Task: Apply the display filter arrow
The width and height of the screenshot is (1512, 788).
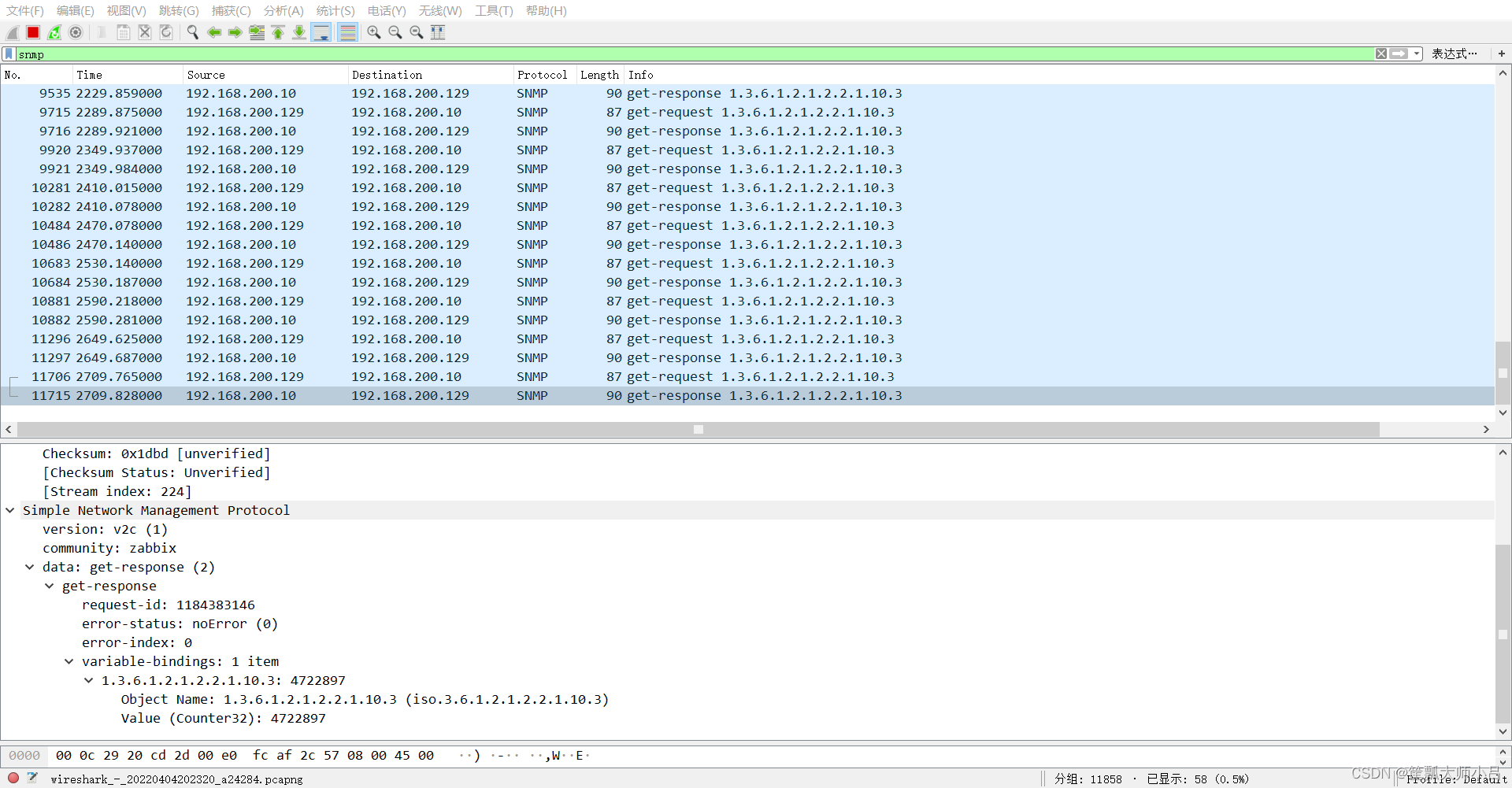Action: tap(1399, 54)
